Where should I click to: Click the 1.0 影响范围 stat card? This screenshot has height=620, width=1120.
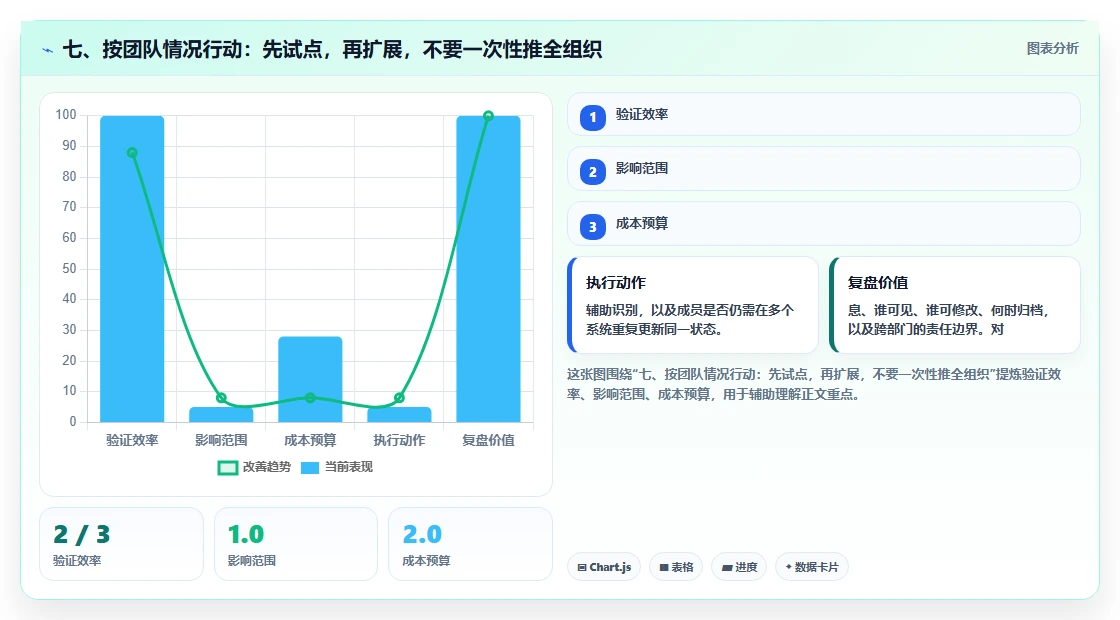(x=296, y=544)
